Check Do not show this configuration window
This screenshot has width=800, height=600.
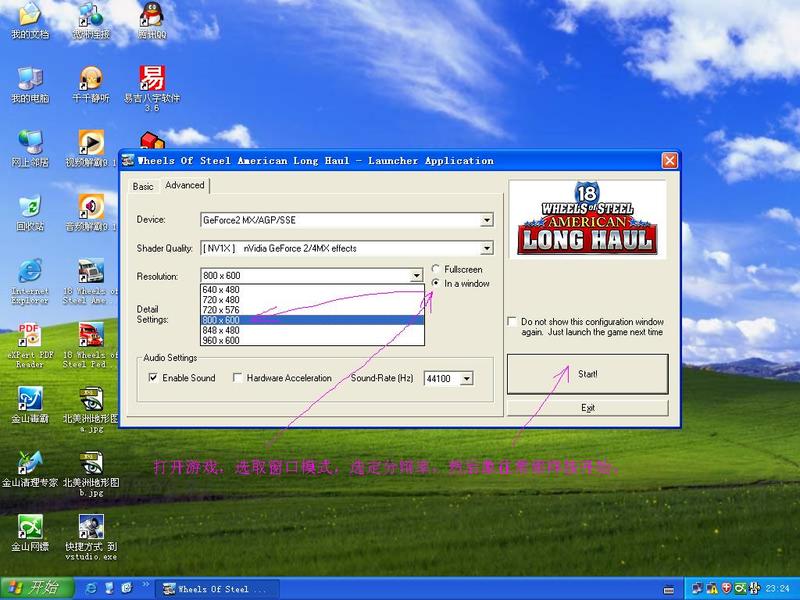513,322
